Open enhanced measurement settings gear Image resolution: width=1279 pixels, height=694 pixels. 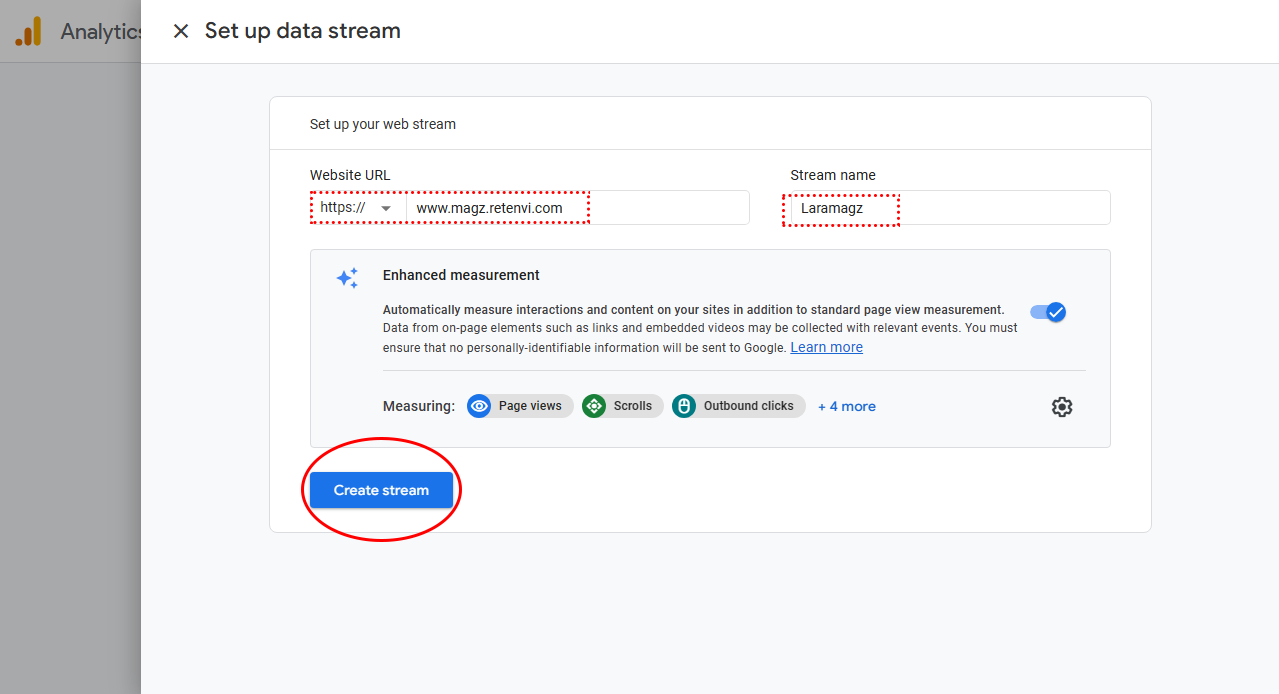tap(1062, 407)
